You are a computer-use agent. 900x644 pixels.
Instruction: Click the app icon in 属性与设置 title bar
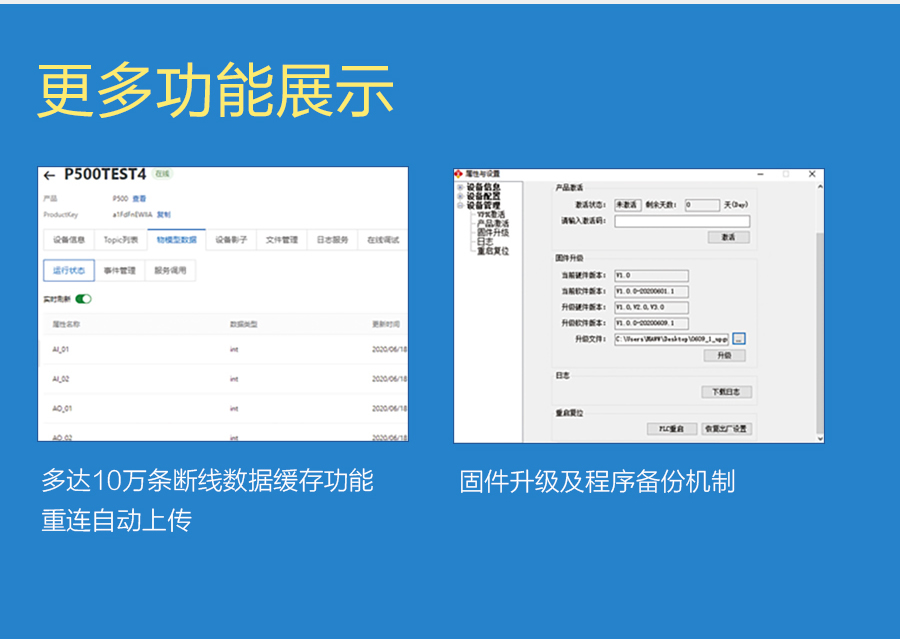(459, 174)
